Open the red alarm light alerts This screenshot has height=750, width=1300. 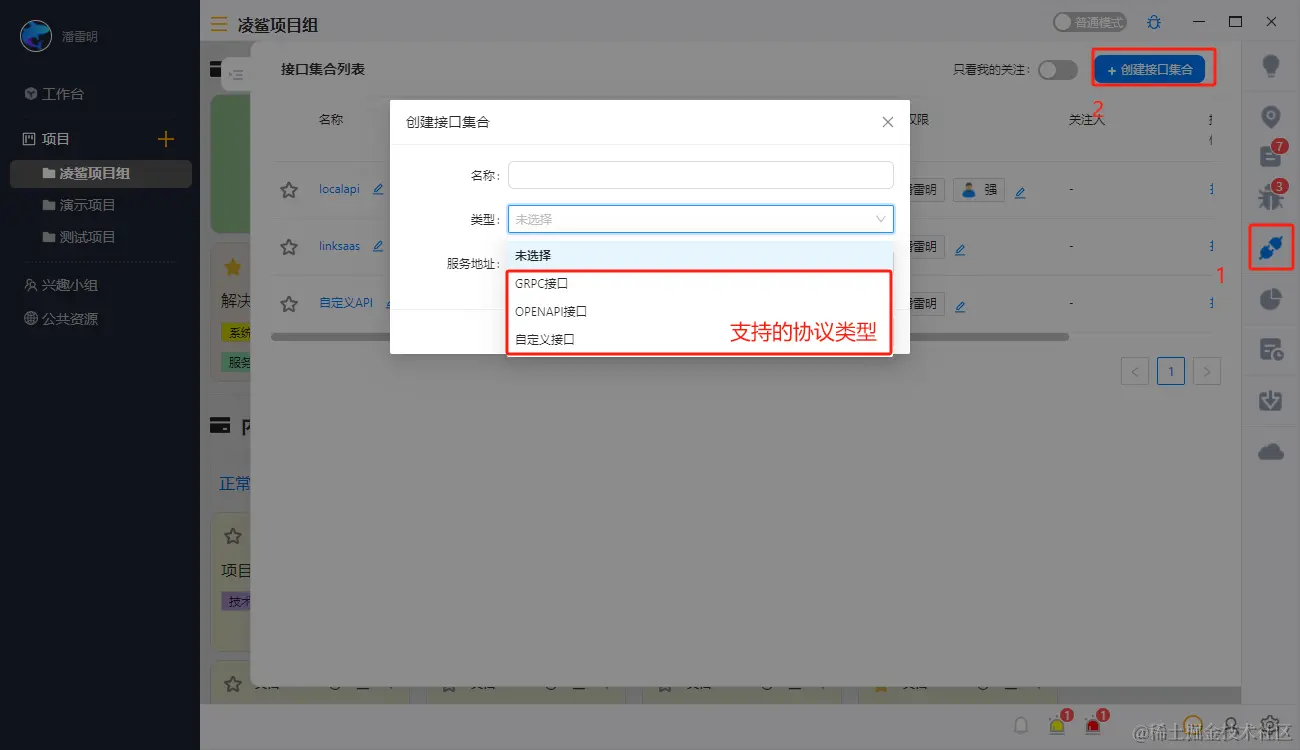click(x=1093, y=725)
